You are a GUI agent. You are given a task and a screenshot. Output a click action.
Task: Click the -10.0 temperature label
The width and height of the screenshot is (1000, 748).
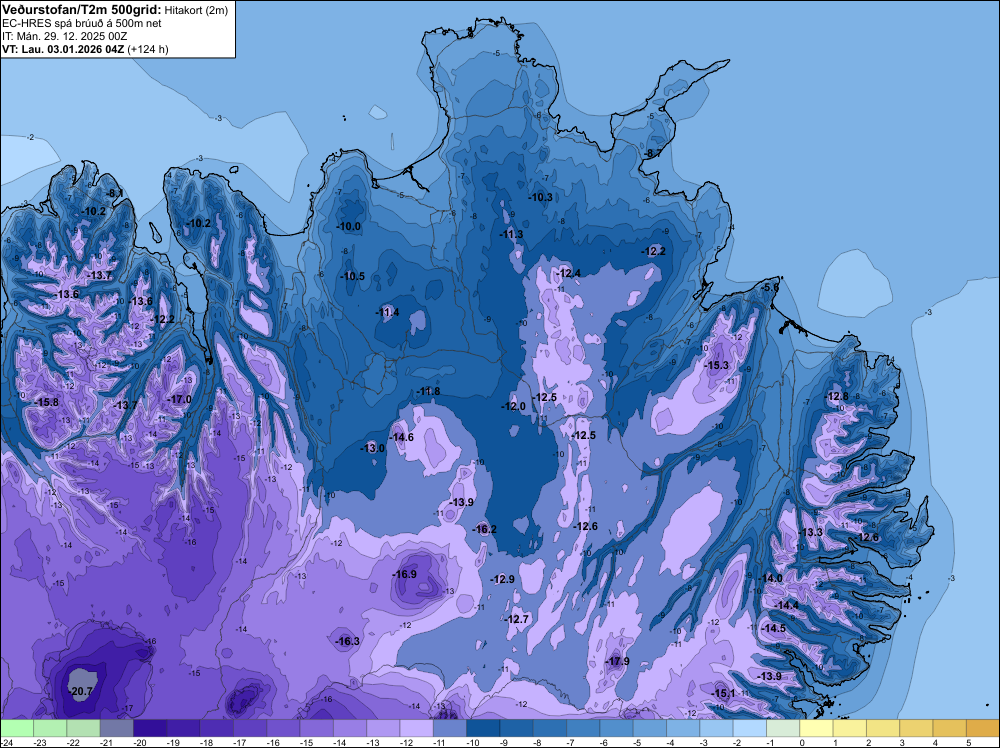(x=349, y=226)
